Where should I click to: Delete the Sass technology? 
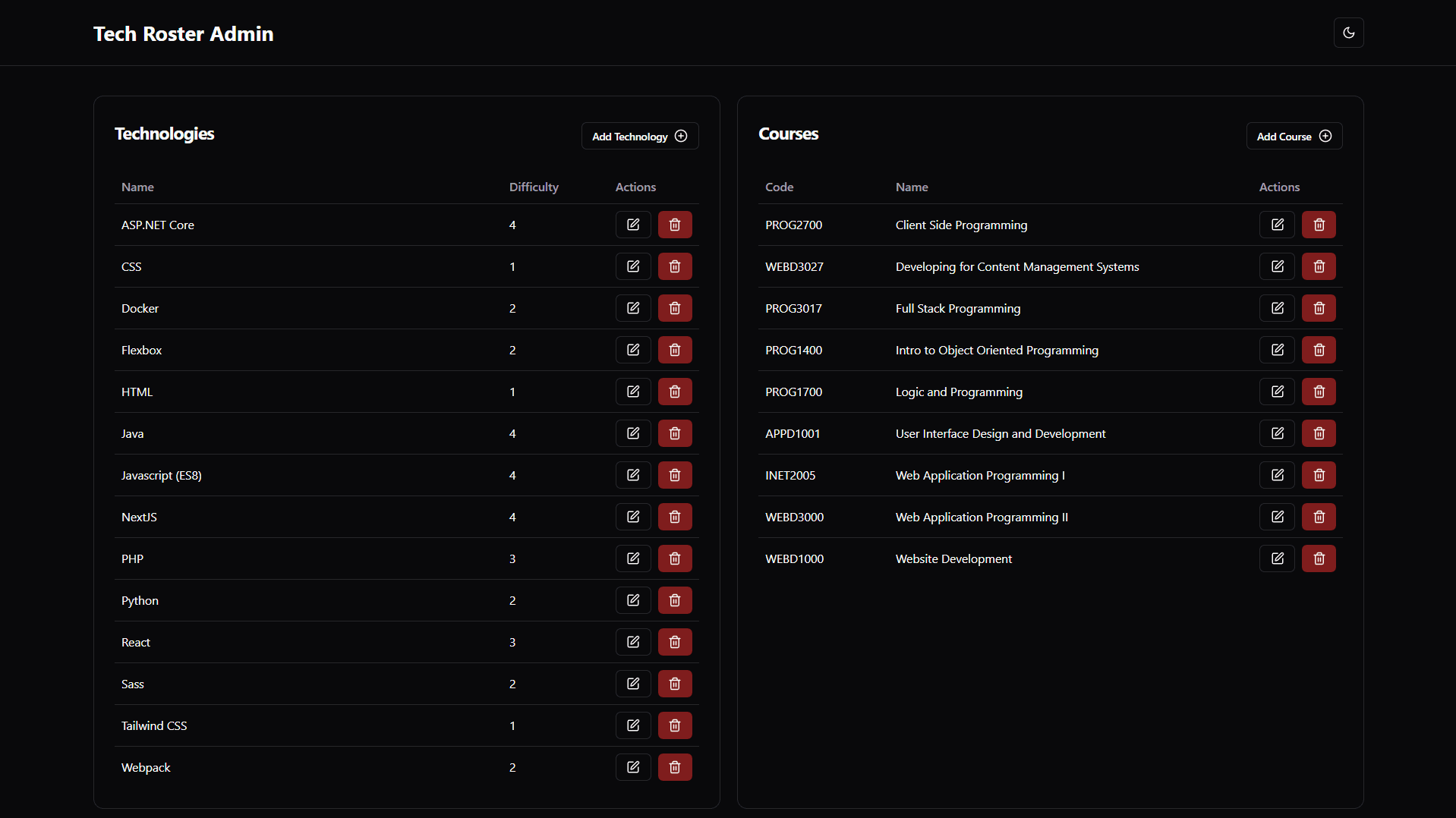point(675,684)
